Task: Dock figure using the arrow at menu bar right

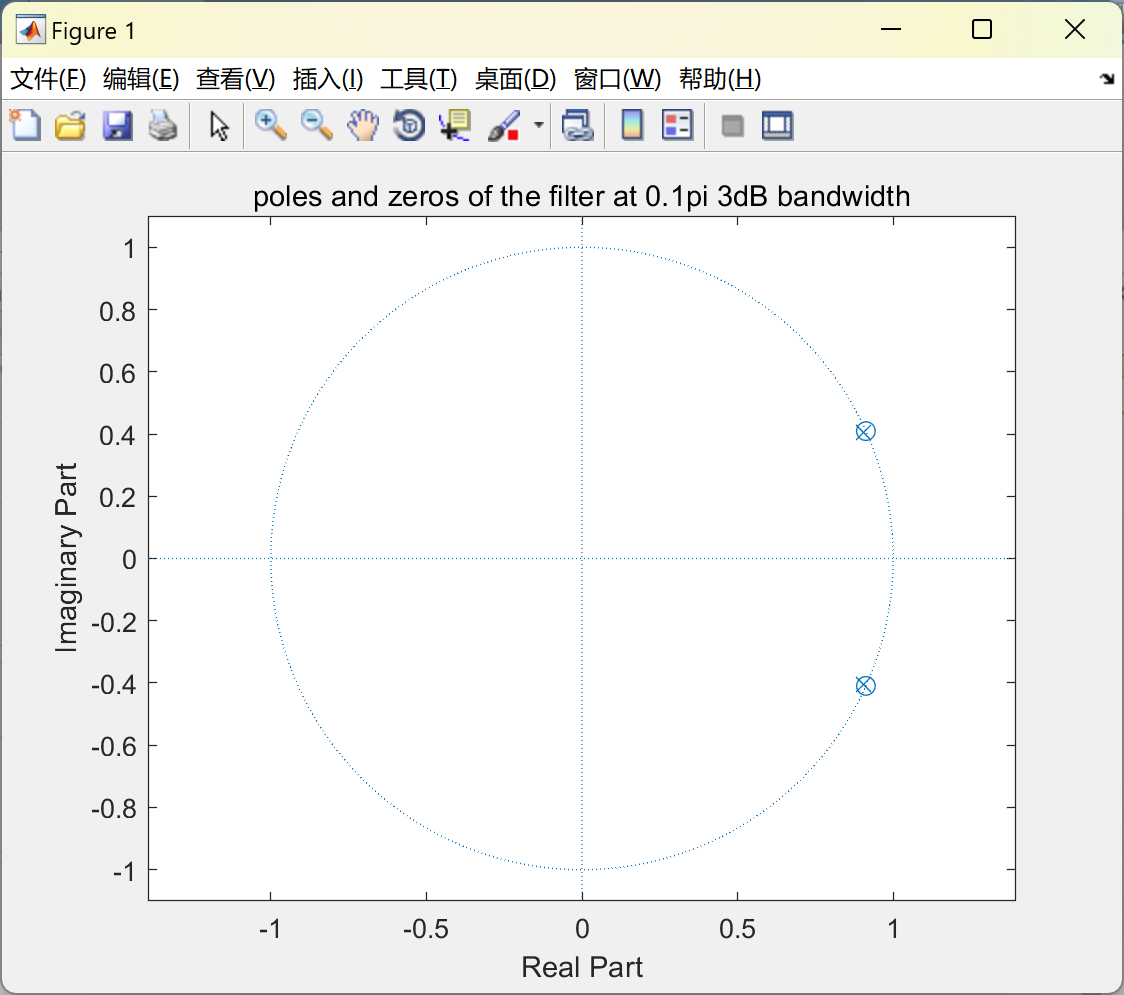Action: tap(1107, 78)
